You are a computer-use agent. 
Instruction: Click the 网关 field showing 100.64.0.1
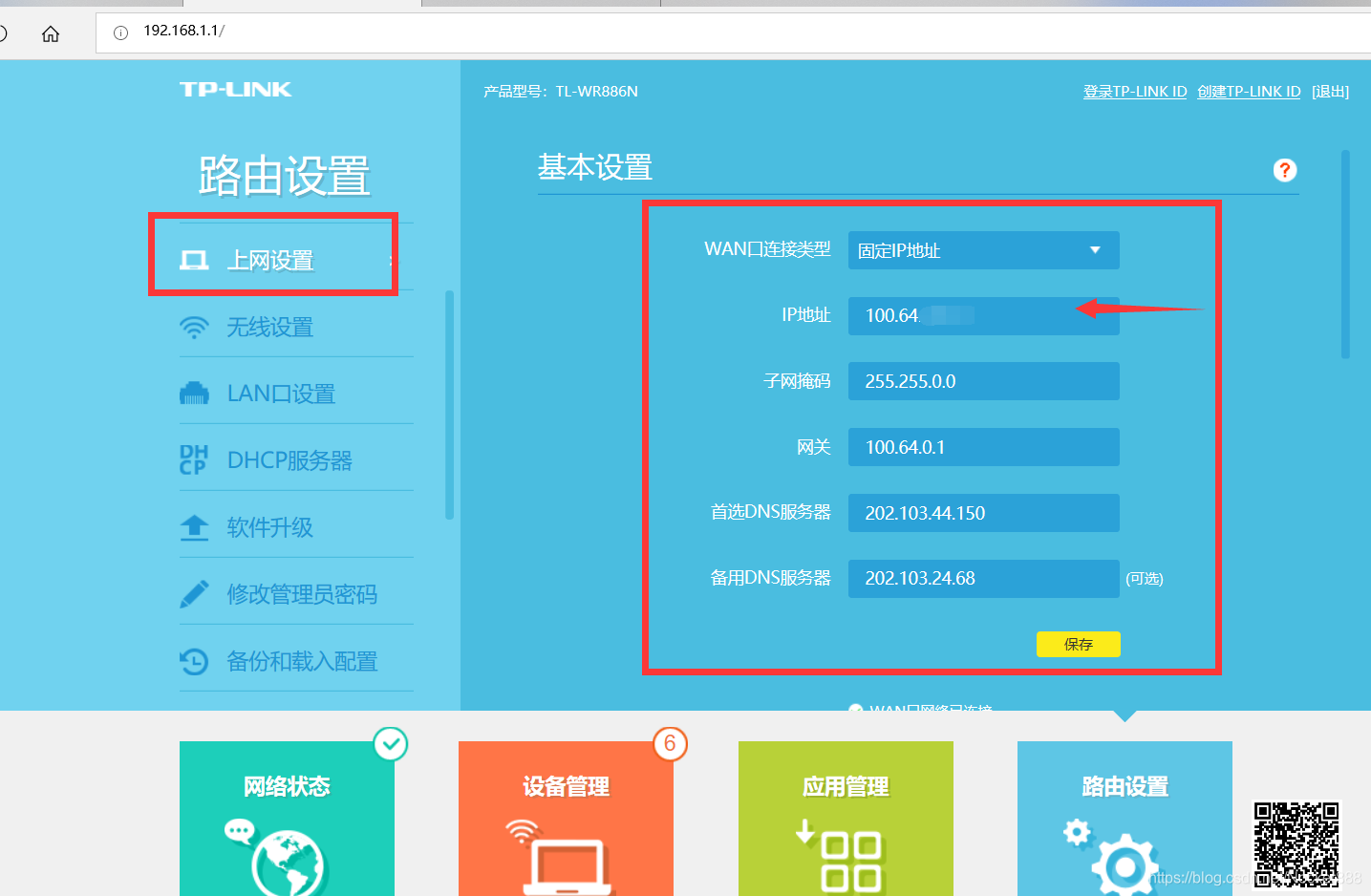point(984,447)
